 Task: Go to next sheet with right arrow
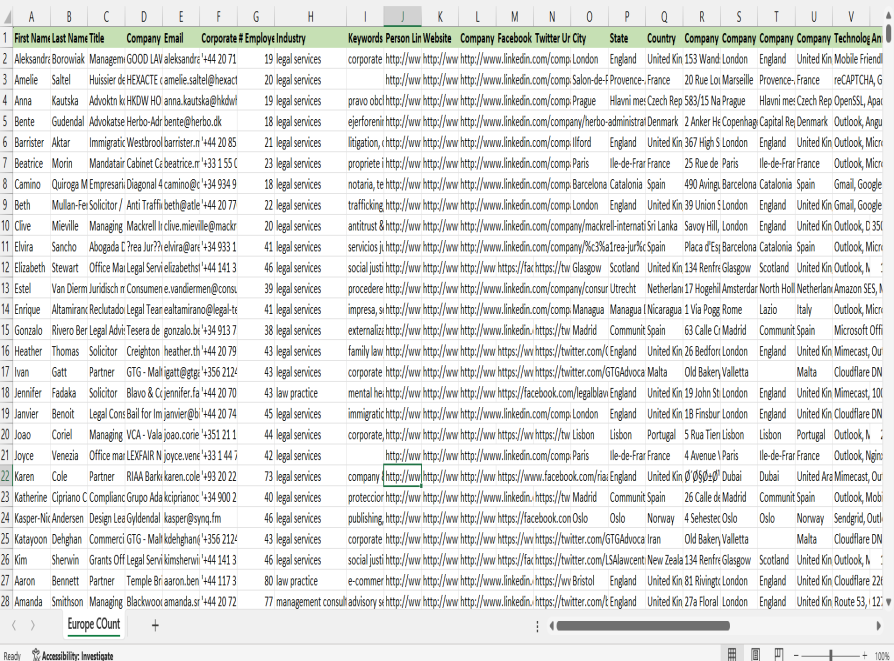point(32,626)
